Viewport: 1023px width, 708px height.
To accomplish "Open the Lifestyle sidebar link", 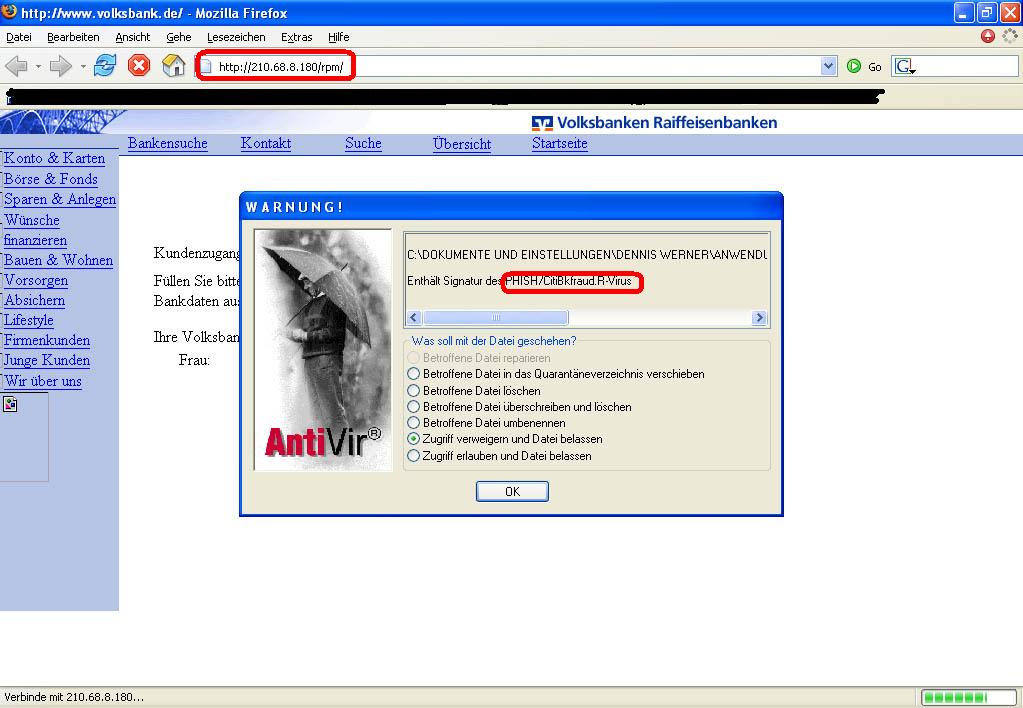I will [x=29, y=320].
